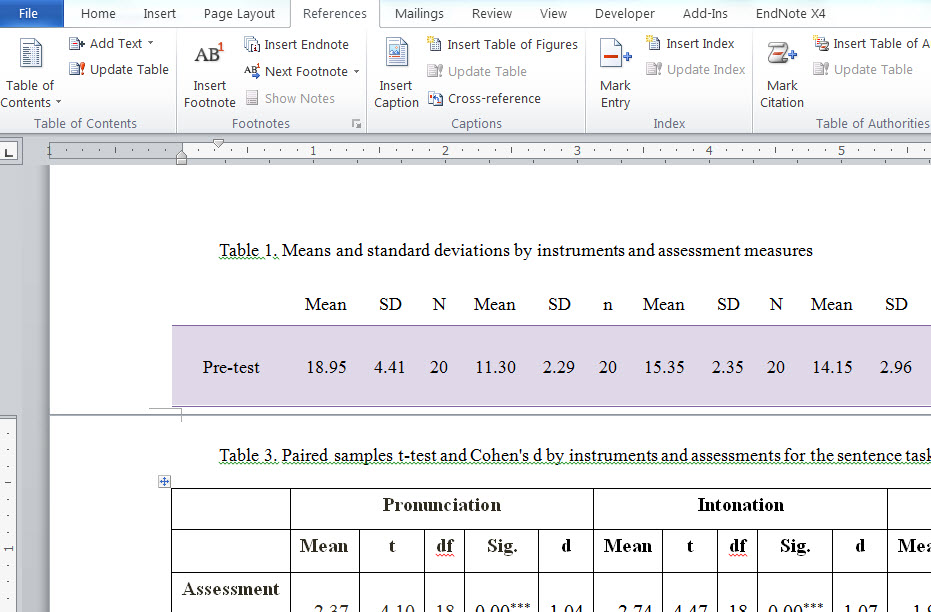Open the Next Footnote dropdown menu
This screenshot has width=931, height=612.
(355, 71)
